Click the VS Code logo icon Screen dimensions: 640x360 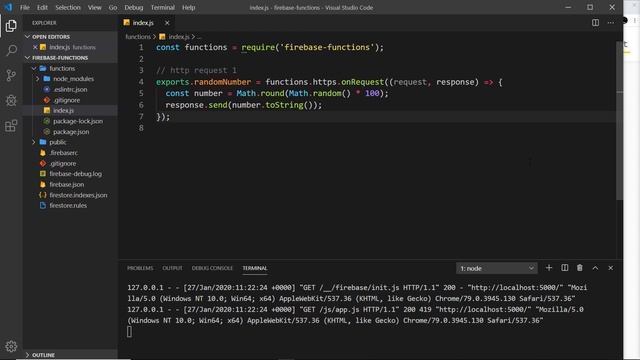8,7
